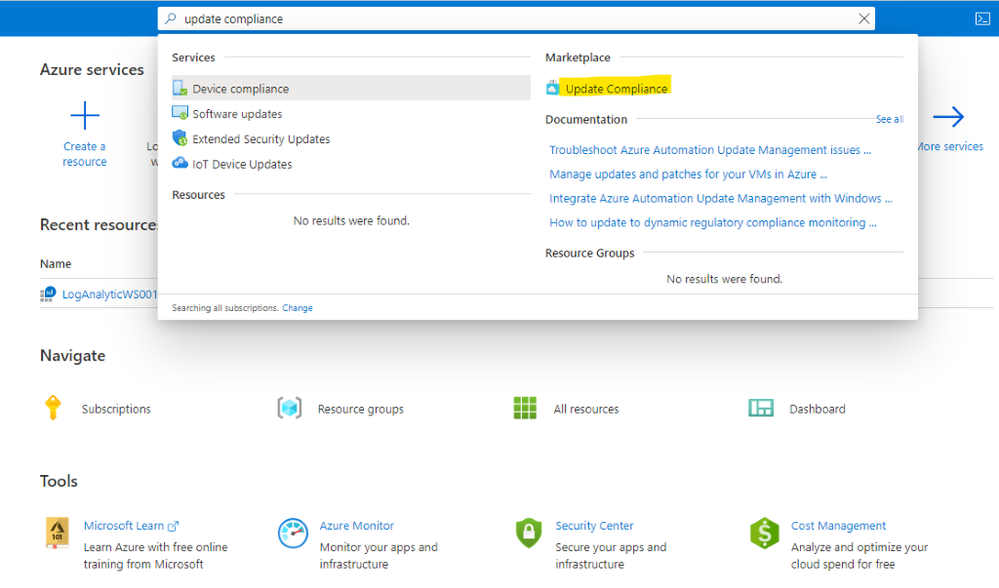
Task: Open Update Compliance marketplace result
Action: pos(616,89)
